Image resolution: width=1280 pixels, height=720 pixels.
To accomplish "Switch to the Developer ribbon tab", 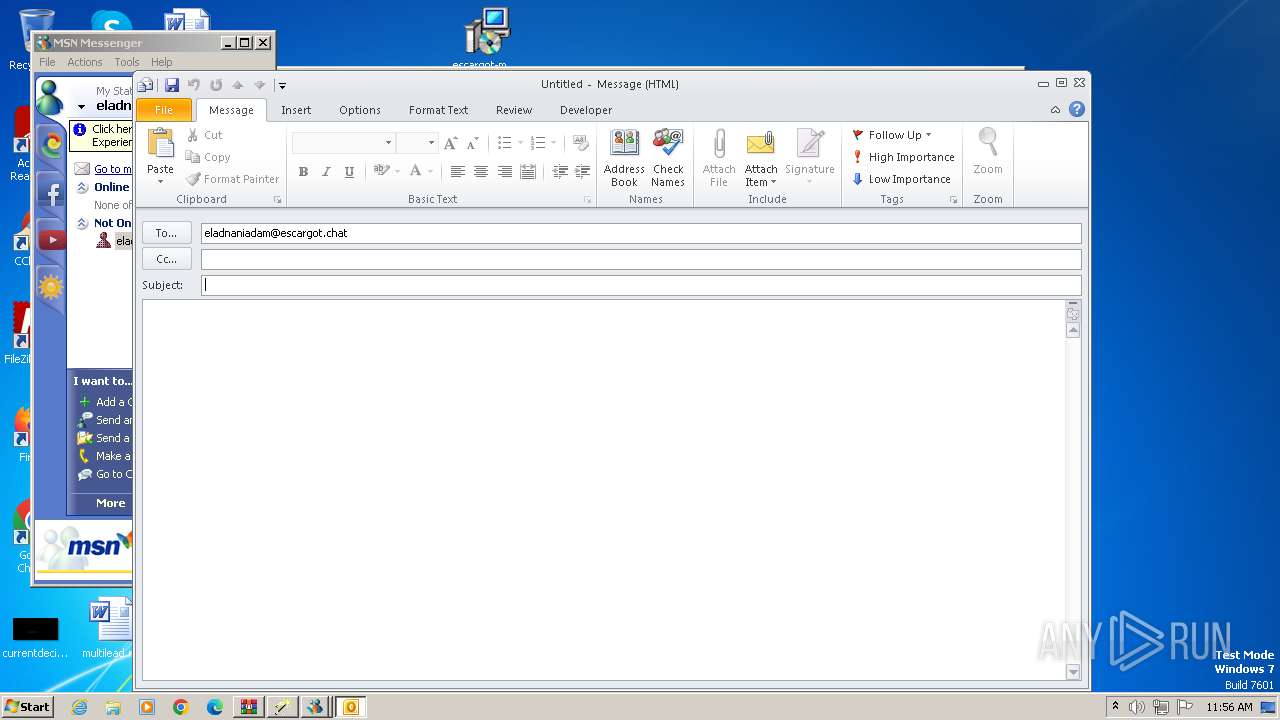I will click(x=586, y=110).
